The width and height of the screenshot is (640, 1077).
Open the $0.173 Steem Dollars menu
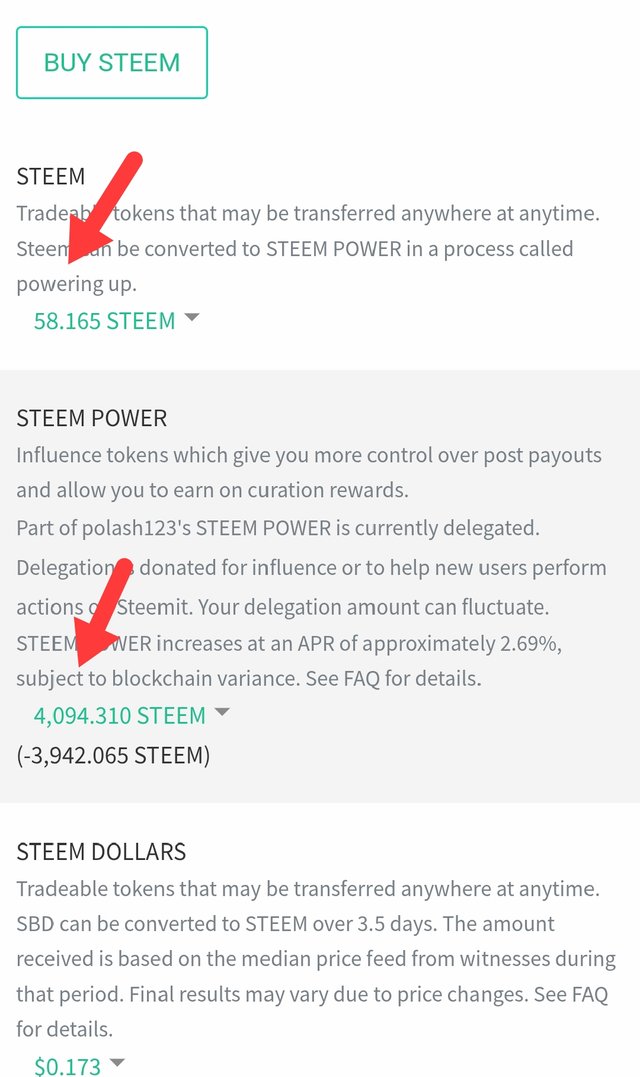[x=67, y=1065]
